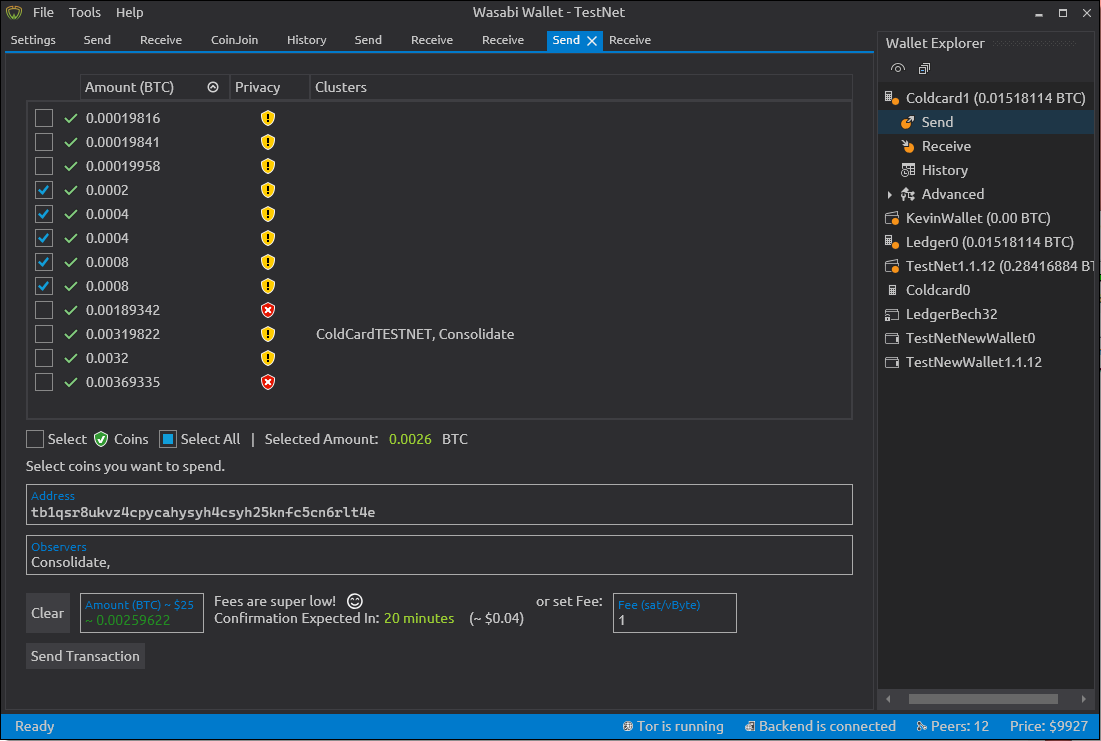Click the Clear button
Image resolution: width=1101 pixels, height=741 pixels.
(x=48, y=613)
